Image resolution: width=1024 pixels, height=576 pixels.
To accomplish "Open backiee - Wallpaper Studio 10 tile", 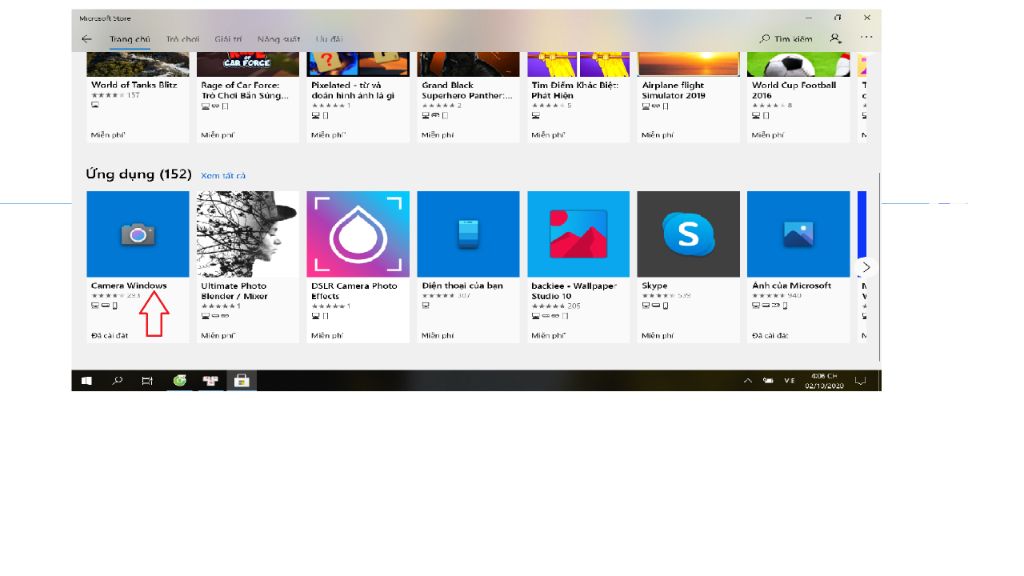I will pos(579,266).
